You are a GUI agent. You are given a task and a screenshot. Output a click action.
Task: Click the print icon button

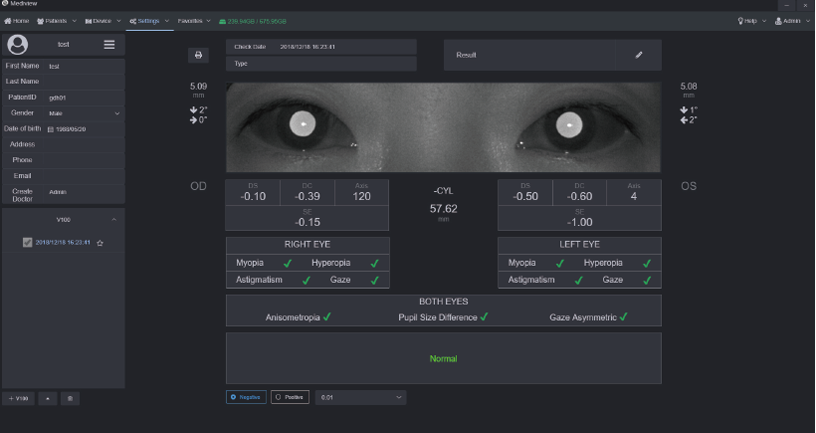tap(198, 55)
